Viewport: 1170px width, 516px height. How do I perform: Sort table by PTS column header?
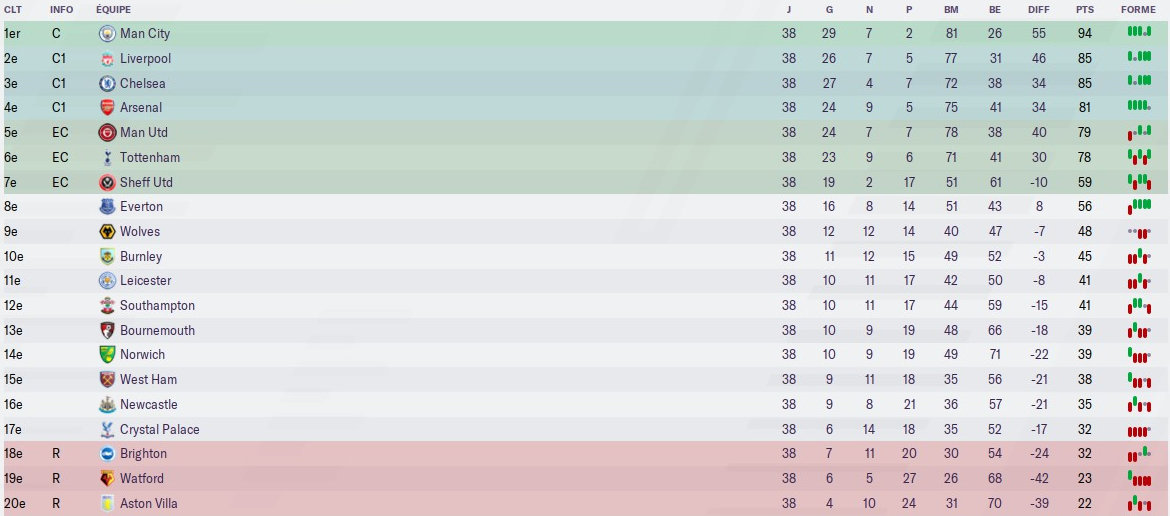tap(1085, 10)
